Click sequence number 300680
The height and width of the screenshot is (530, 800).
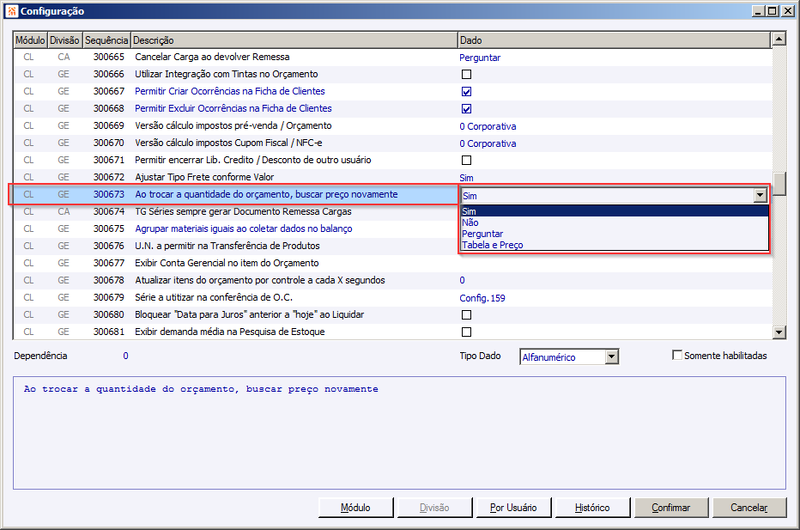tap(109, 315)
